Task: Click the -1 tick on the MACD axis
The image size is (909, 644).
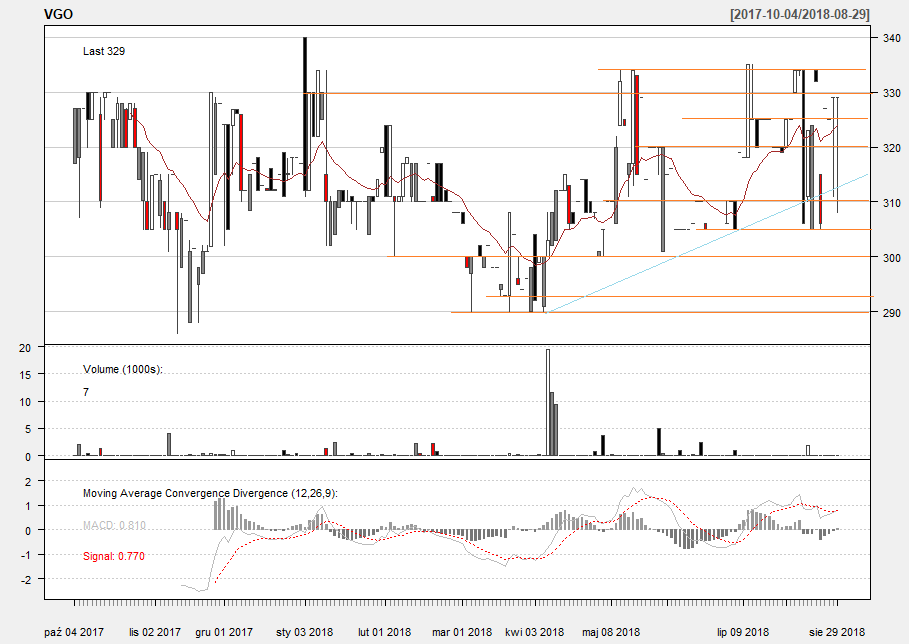Action: (x=25, y=555)
